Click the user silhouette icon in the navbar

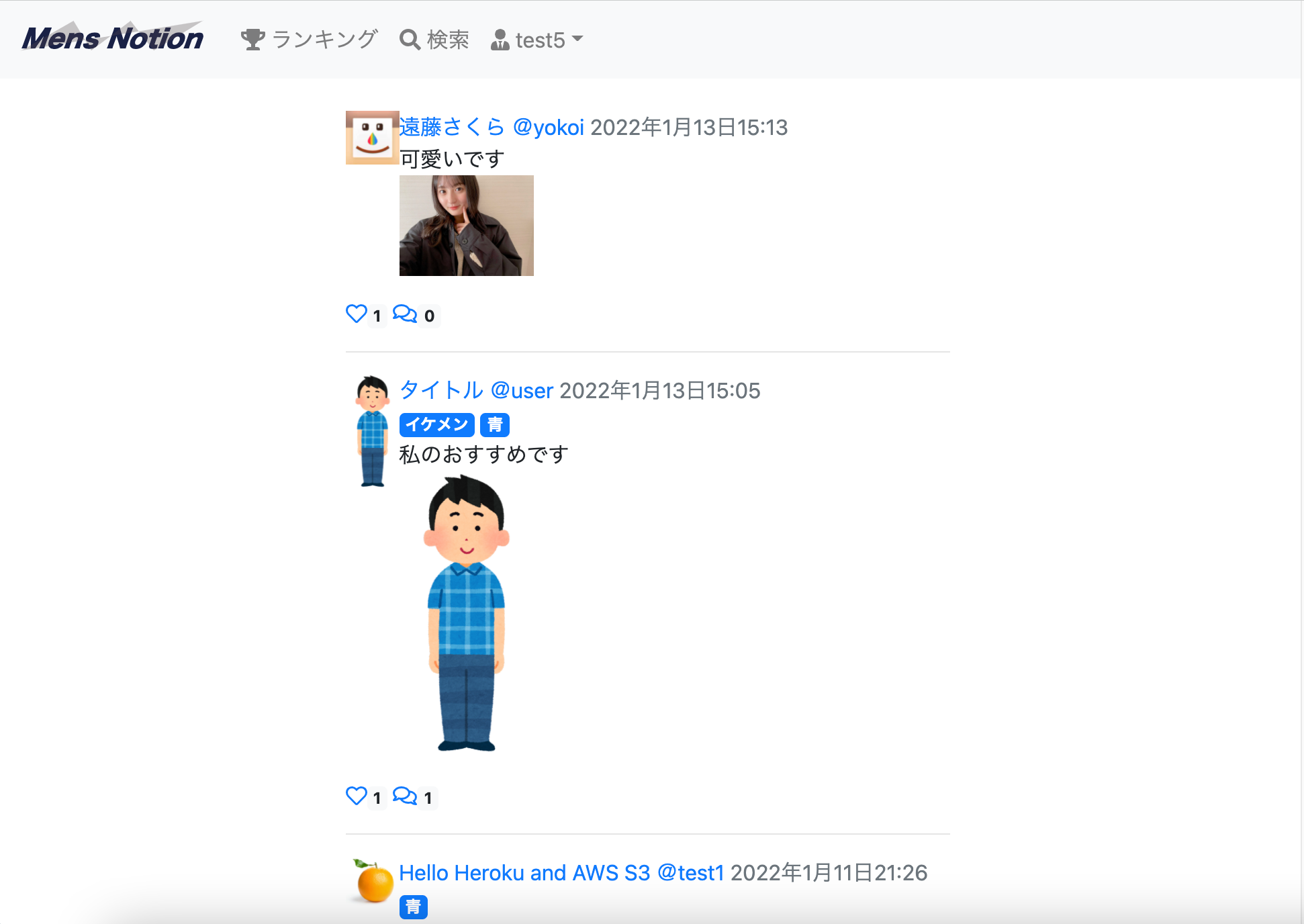(500, 40)
